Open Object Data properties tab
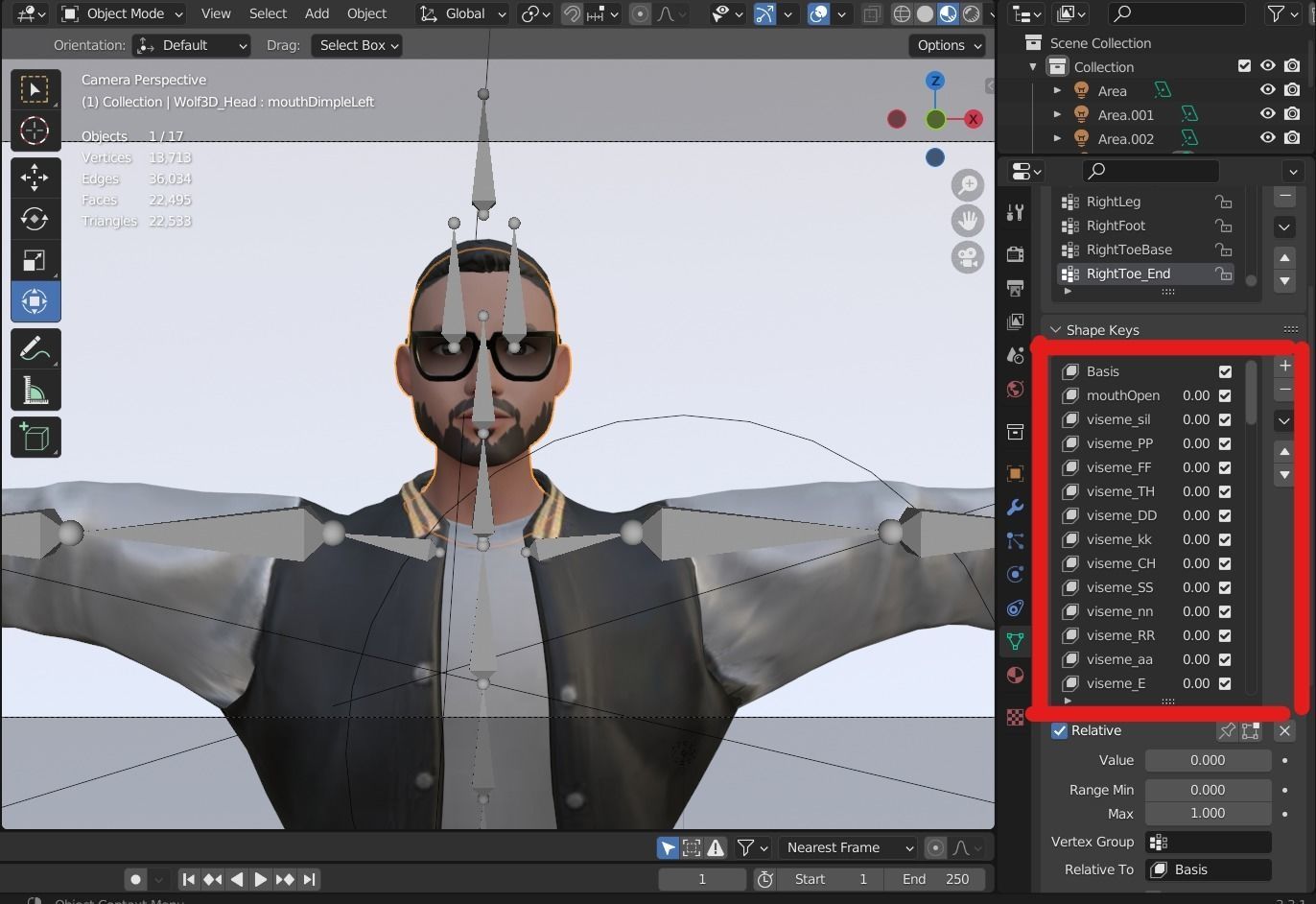 tap(1015, 641)
